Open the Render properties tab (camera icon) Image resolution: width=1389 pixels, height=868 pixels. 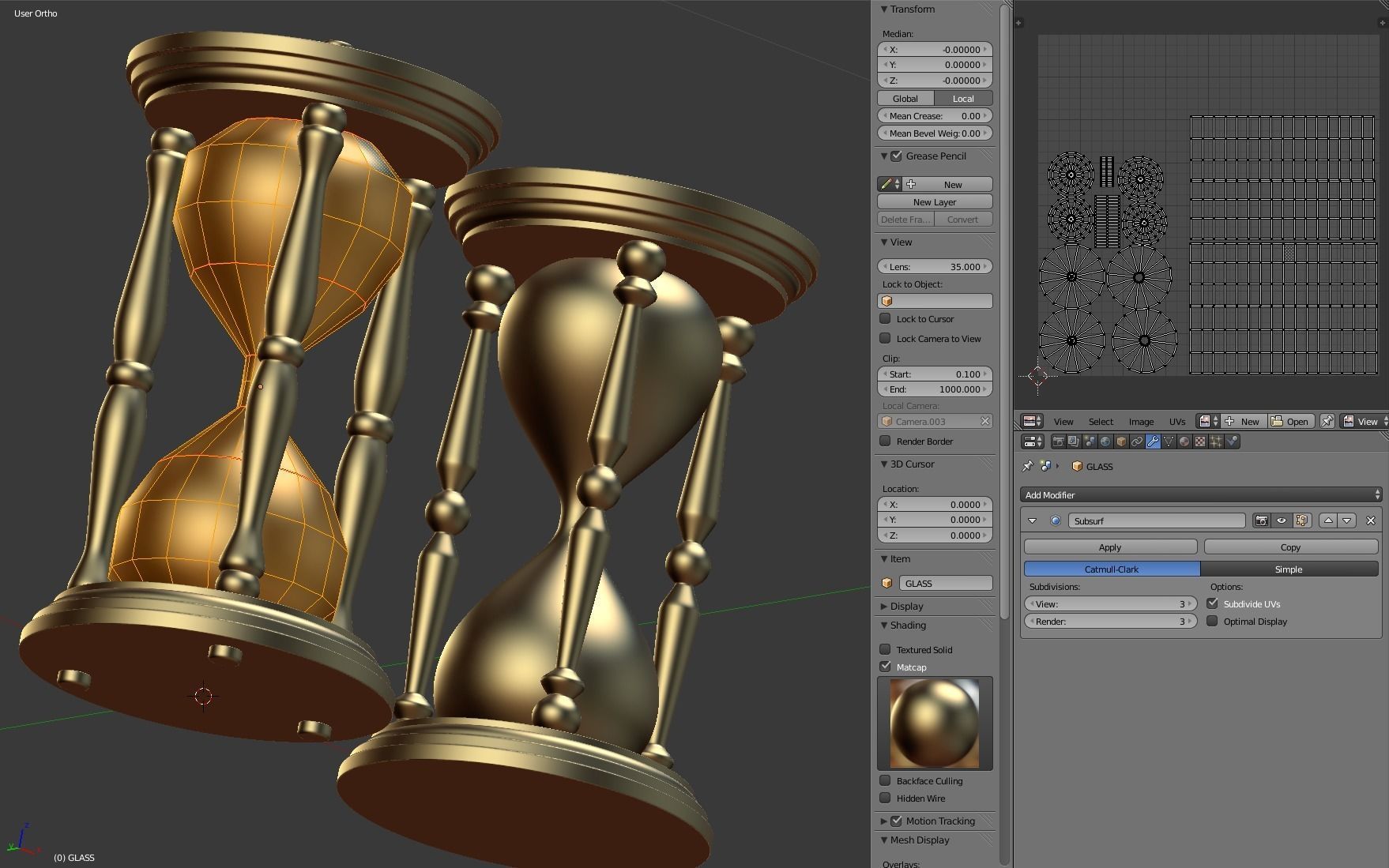coord(1059,442)
